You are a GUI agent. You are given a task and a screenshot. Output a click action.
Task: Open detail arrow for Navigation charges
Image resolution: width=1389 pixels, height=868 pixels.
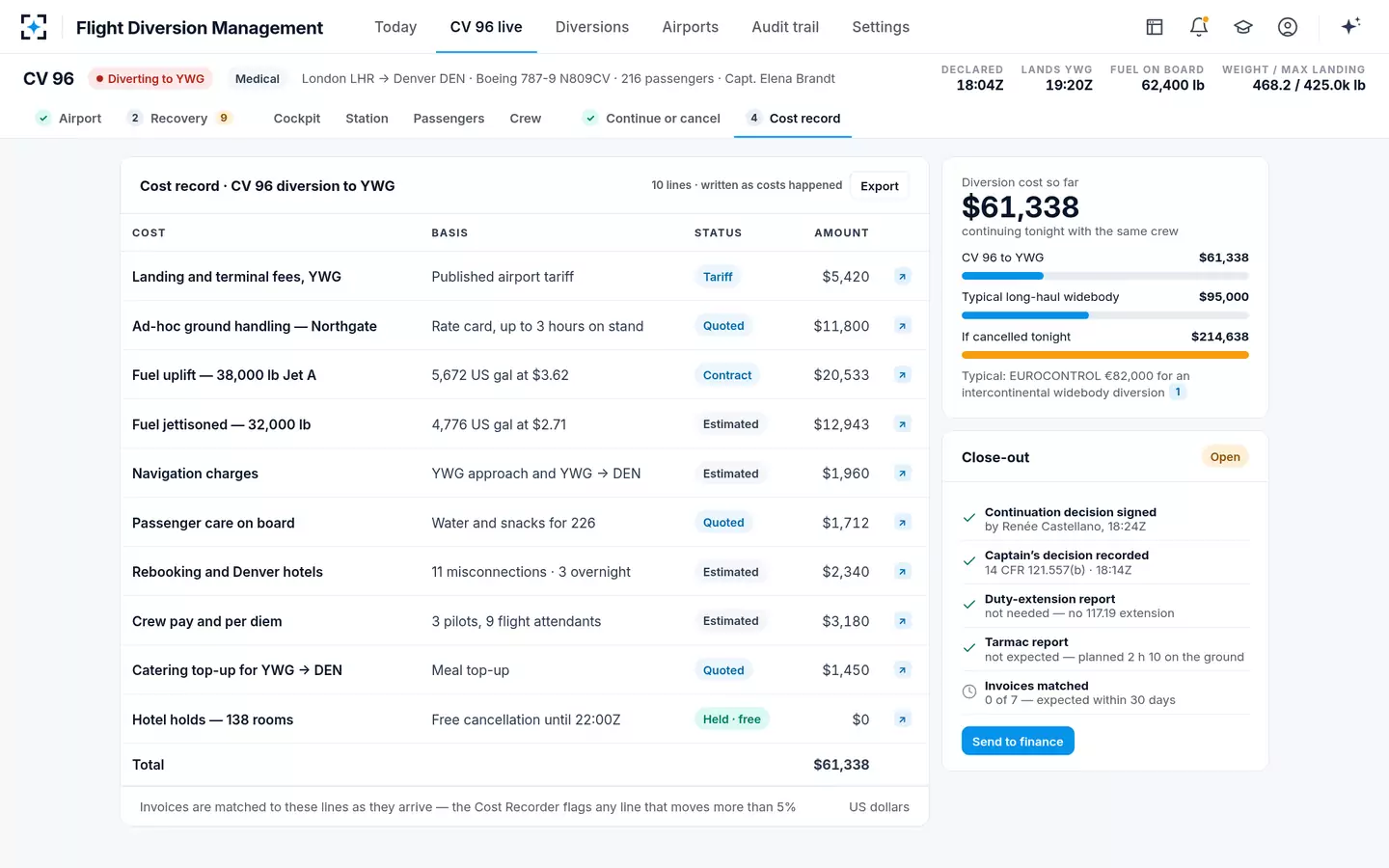coord(903,474)
